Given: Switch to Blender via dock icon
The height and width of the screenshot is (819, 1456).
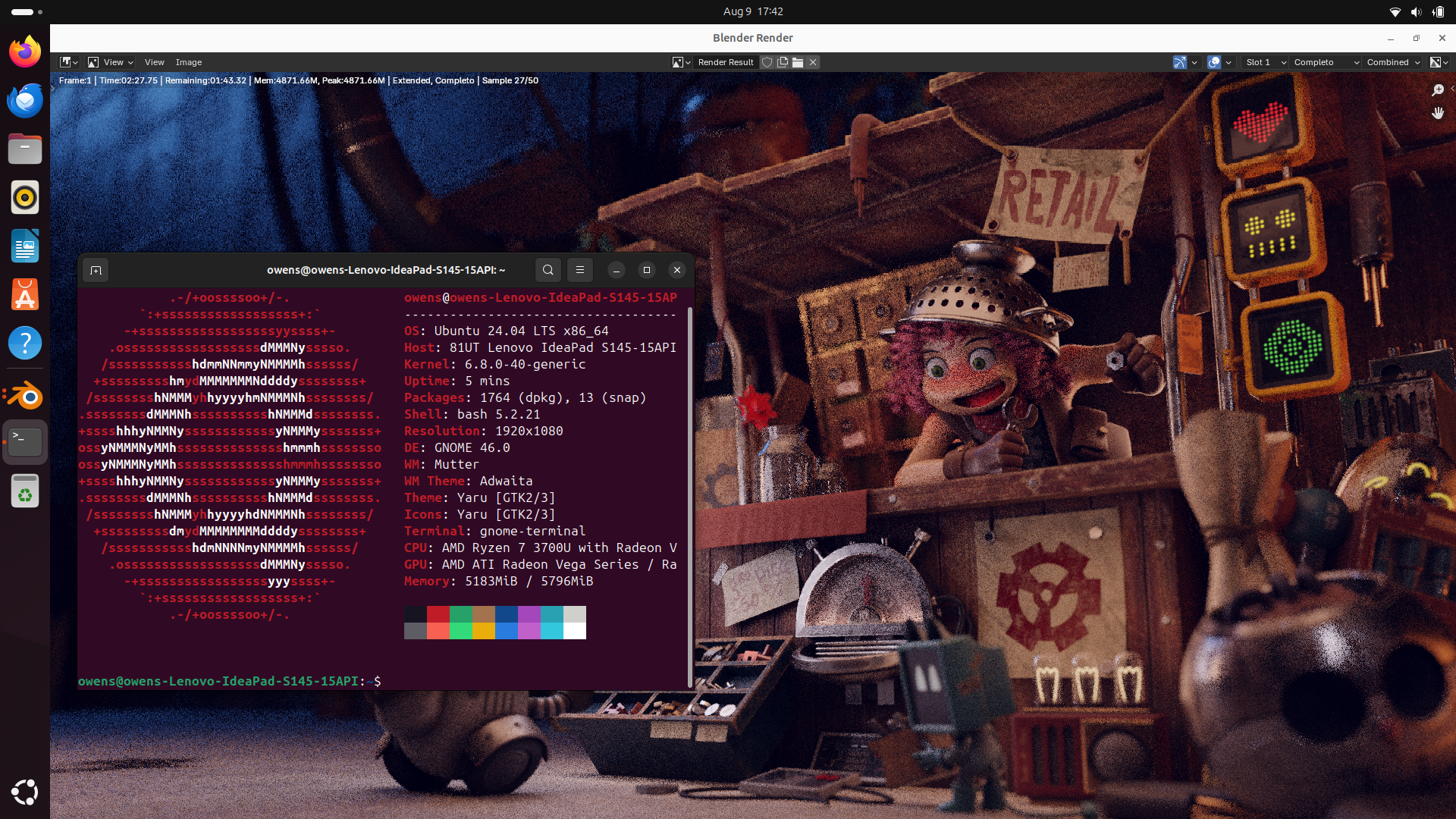Looking at the screenshot, I should 25,394.
